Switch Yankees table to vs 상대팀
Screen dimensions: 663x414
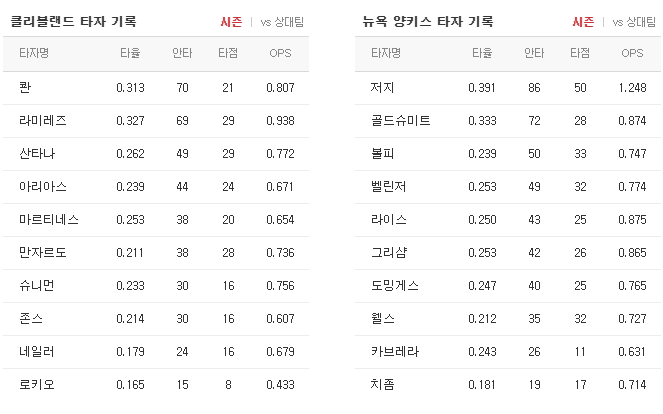point(634,22)
